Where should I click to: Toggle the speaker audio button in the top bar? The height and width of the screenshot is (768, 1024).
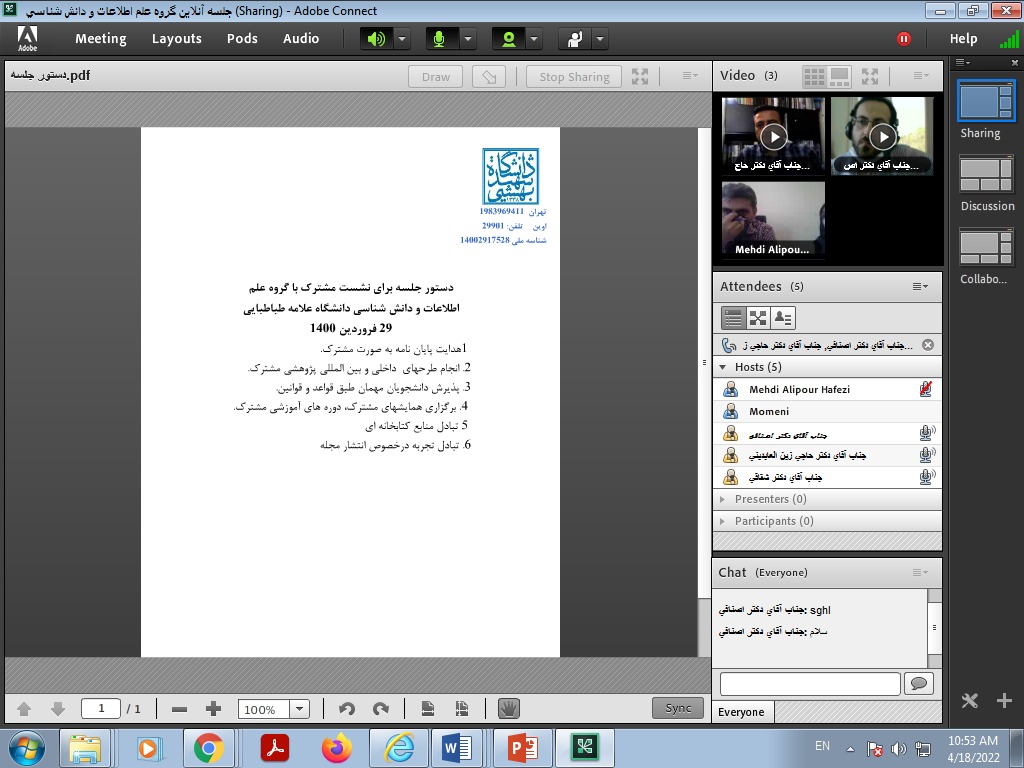pyautogui.click(x=376, y=39)
